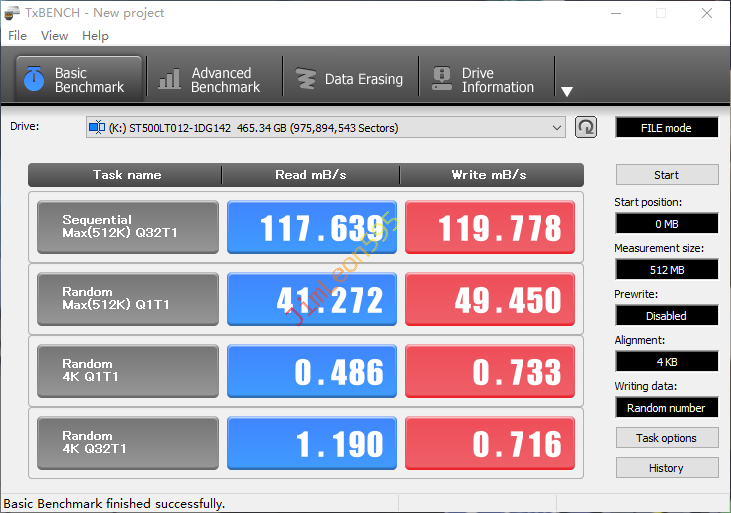Open the Drive selection dropdown

(326, 128)
